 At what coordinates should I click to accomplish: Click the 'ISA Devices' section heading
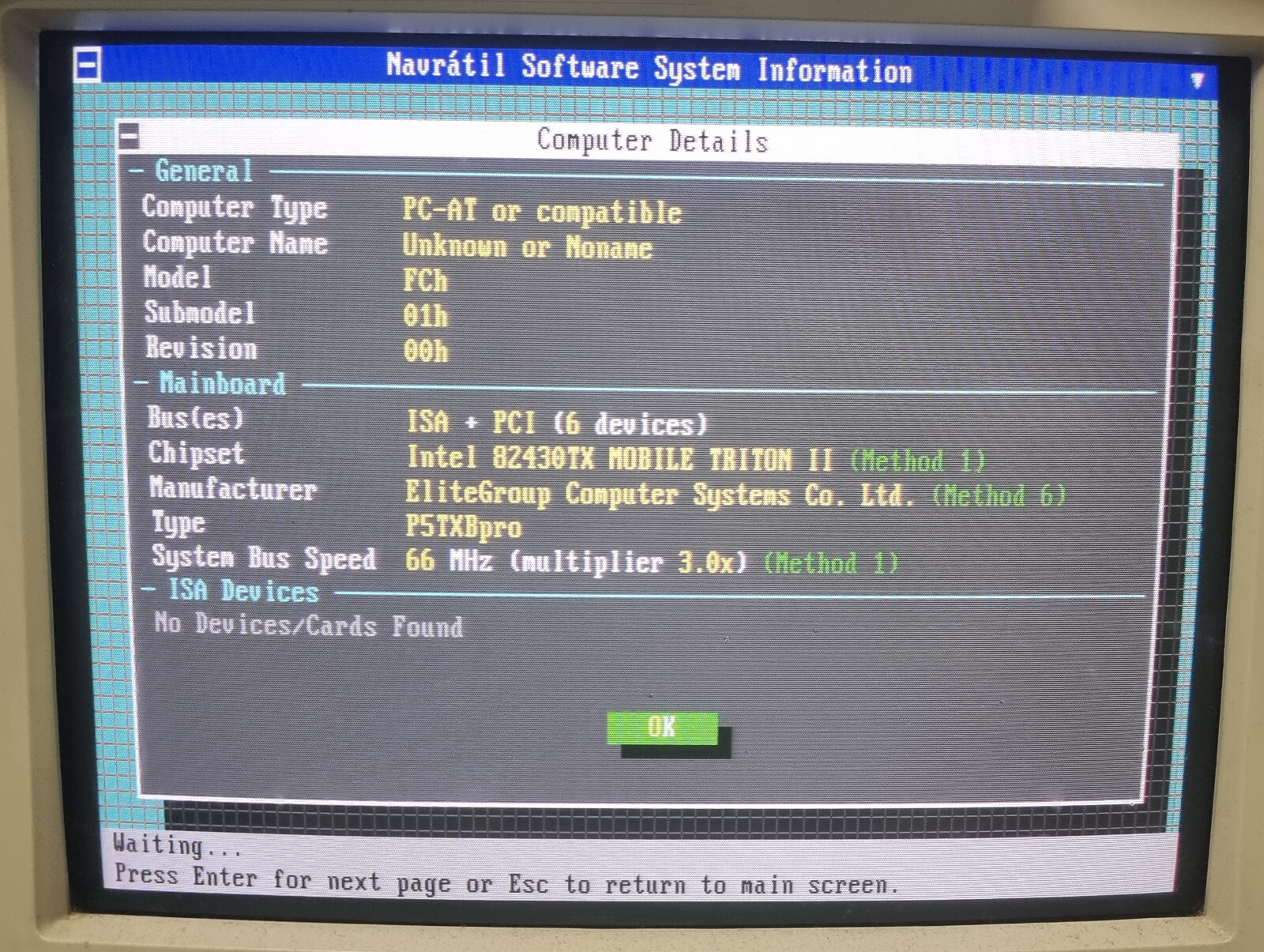243,590
